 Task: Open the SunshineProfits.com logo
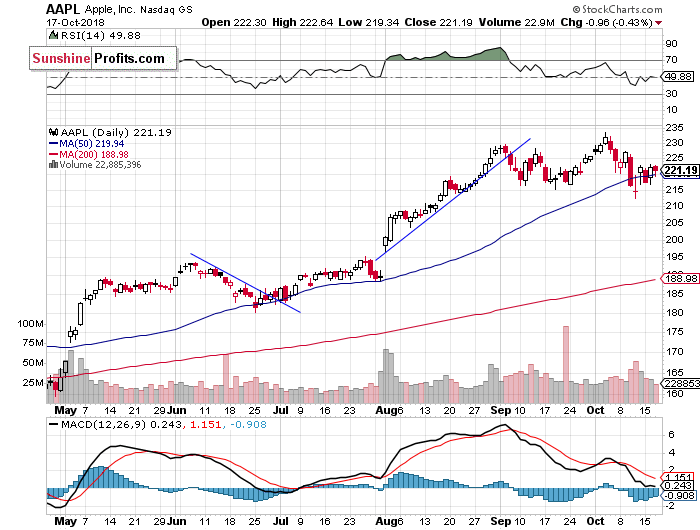coord(103,58)
